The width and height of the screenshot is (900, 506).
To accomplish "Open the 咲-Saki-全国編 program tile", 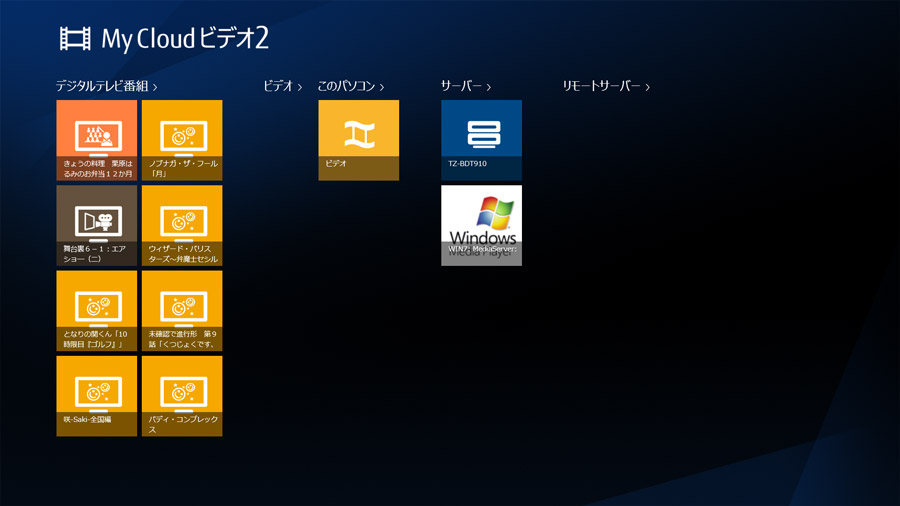I will click(x=97, y=396).
